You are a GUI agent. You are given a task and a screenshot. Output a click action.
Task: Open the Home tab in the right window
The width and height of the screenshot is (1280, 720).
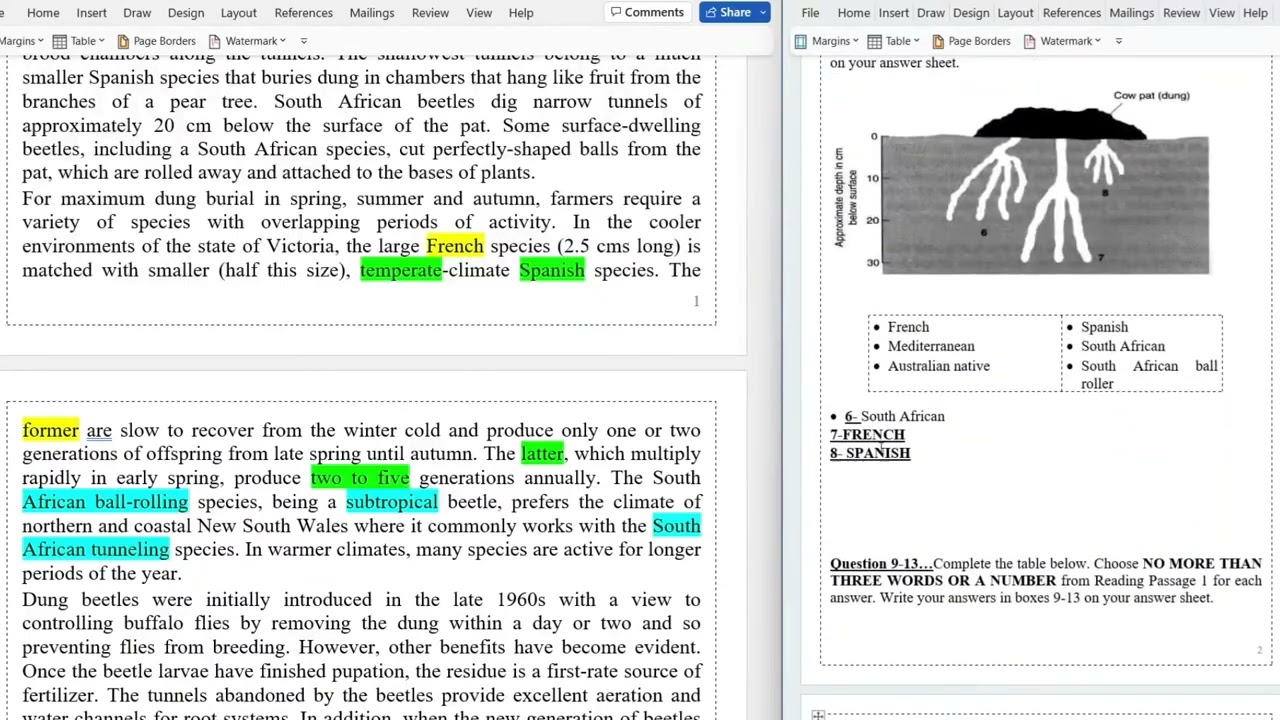click(853, 12)
